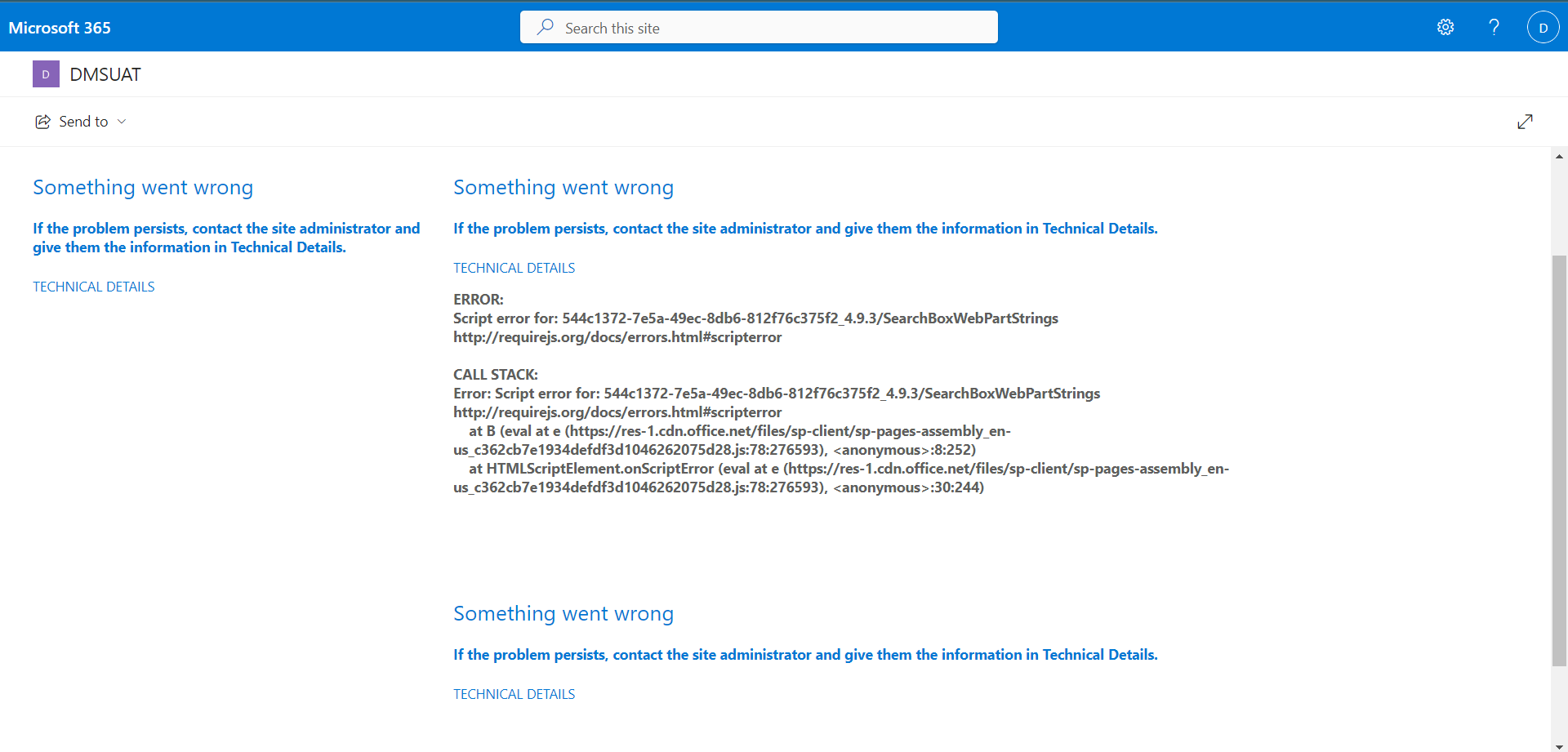Collapse the middle TECHNICAL DETAILS section
Viewport: 1568px width, 752px height.
(x=514, y=267)
